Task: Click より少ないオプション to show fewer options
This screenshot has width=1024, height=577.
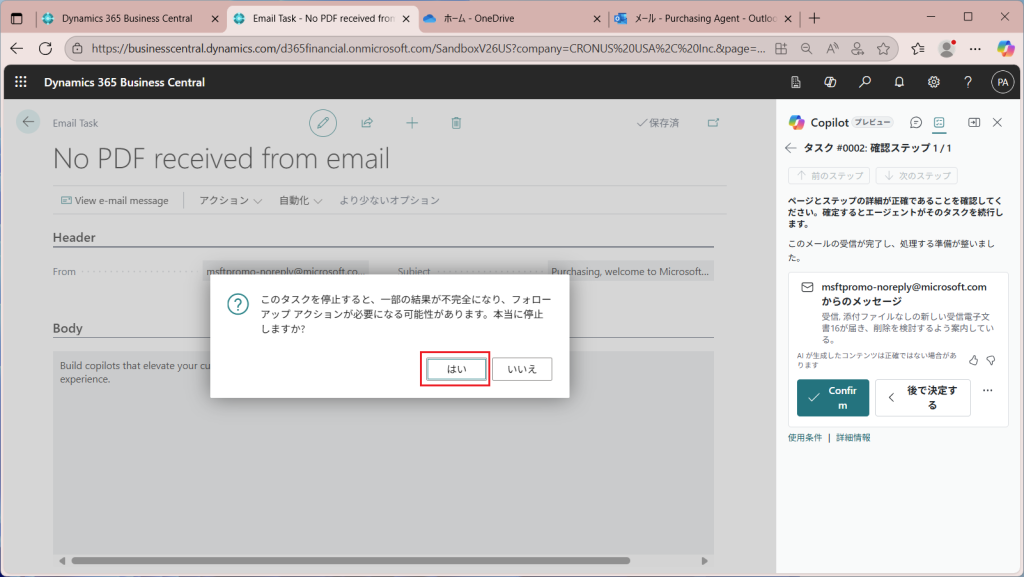Action: pos(389,200)
